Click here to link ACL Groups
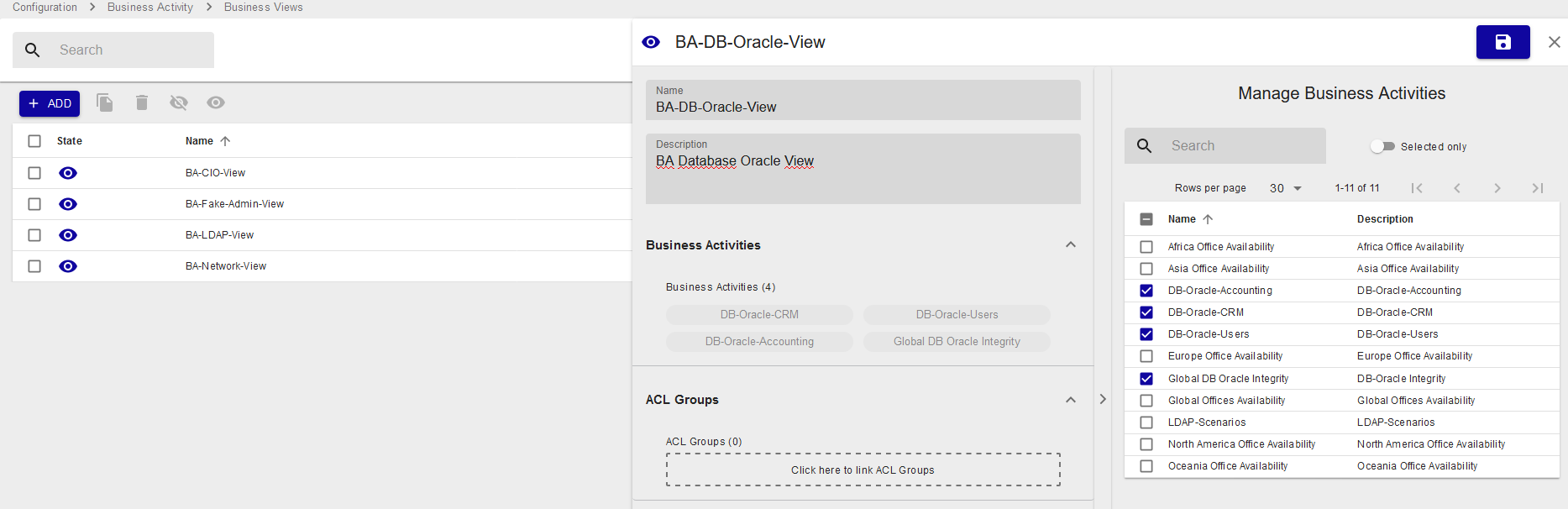The width and height of the screenshot is (1568, 509). (863, 470)
